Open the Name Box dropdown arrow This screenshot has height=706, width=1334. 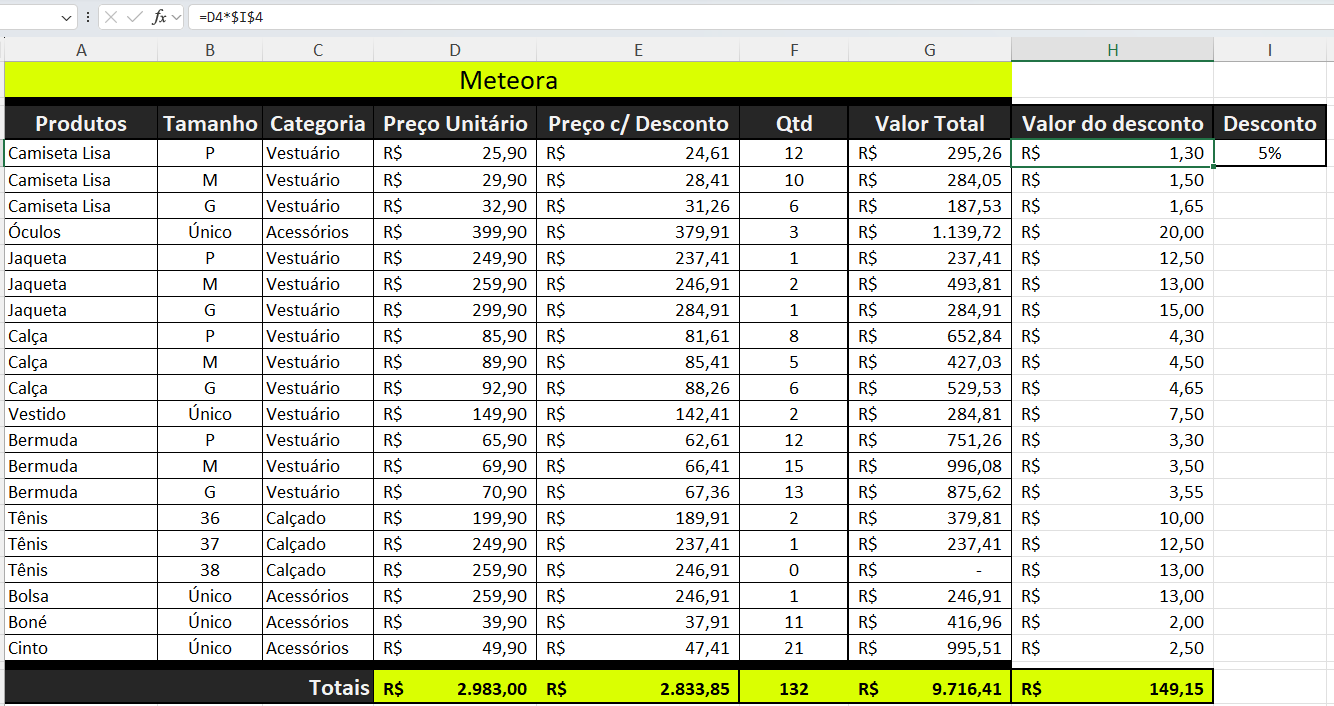pos(67,17)
